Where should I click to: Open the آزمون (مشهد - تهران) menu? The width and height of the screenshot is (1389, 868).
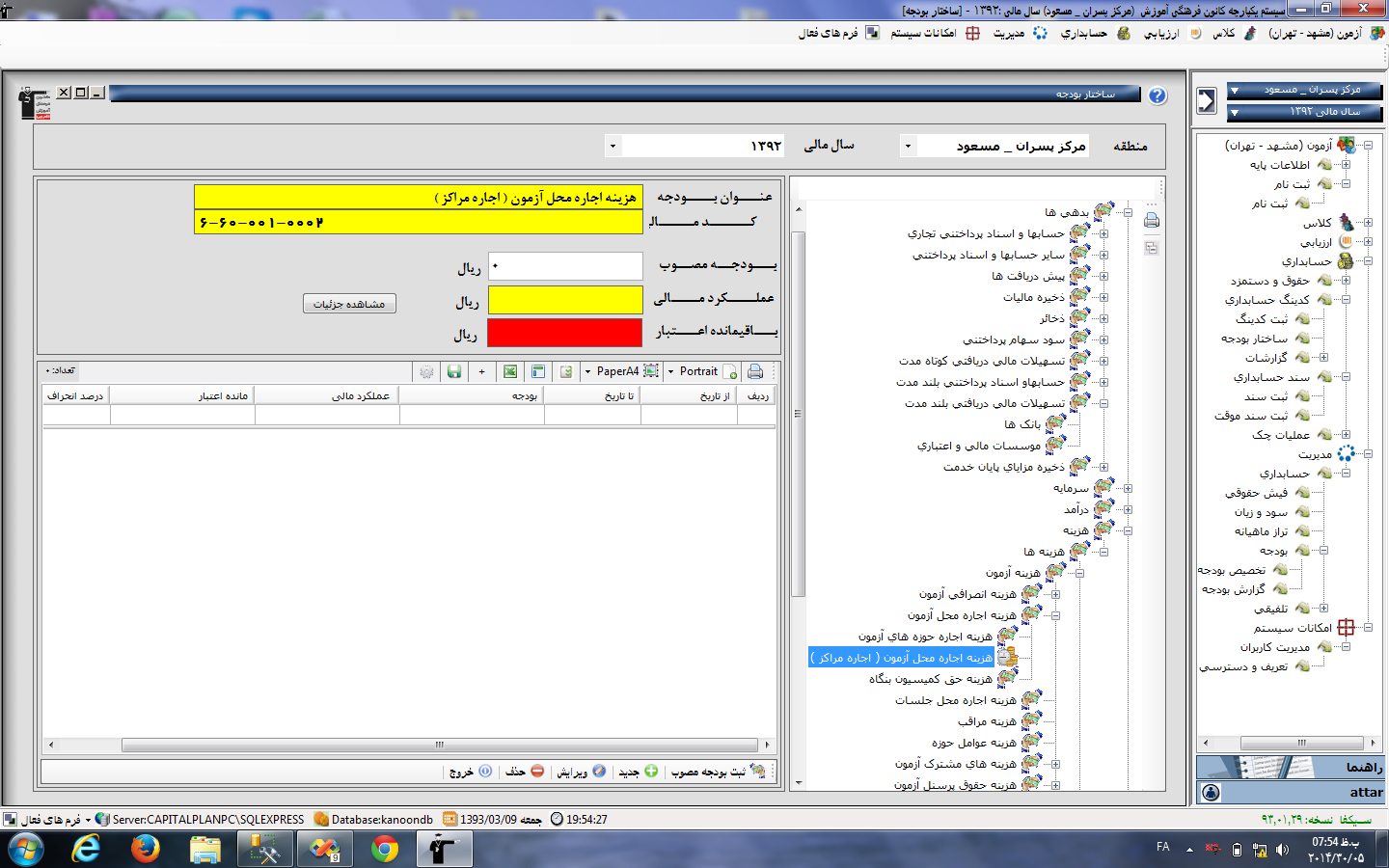click(x=1326, y=33)
